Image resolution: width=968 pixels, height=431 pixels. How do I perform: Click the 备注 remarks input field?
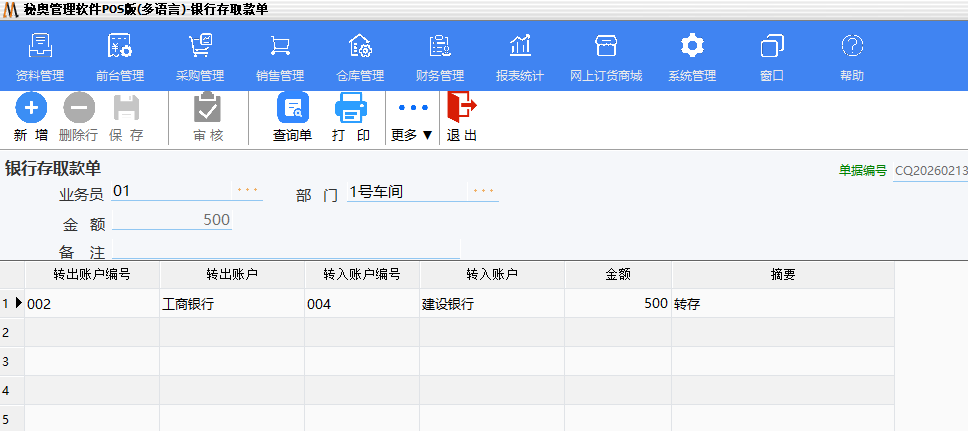[x=285, y=250]
